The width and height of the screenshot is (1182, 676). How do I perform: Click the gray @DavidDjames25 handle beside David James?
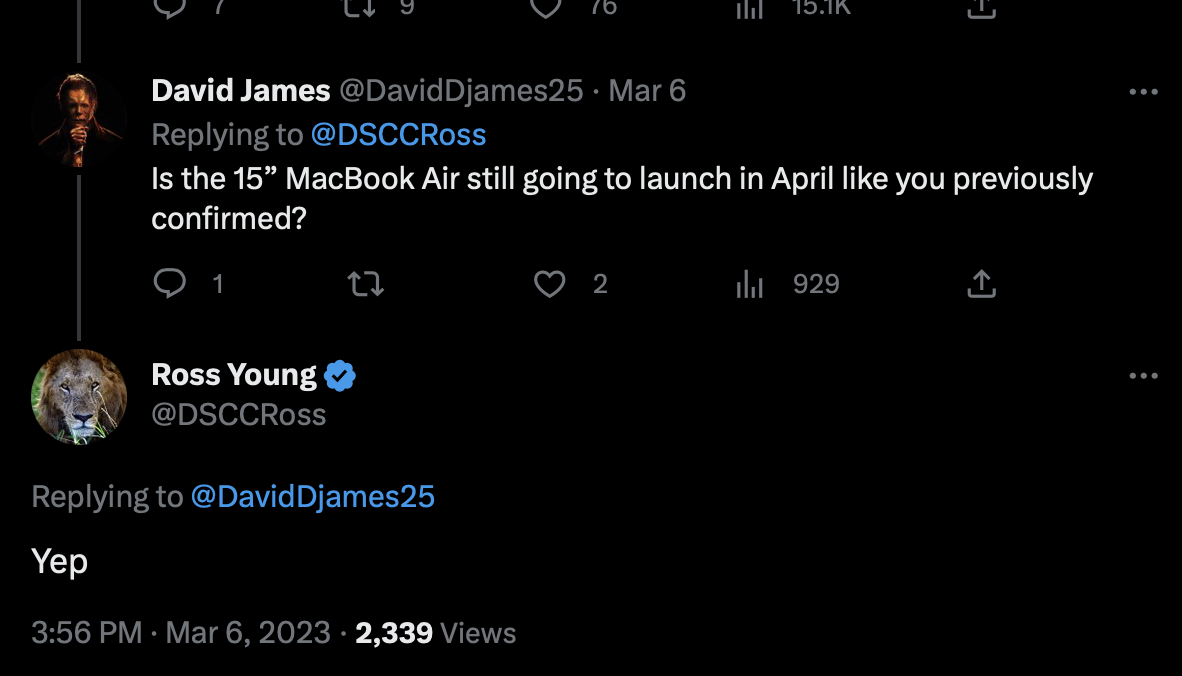coord(461,91)
